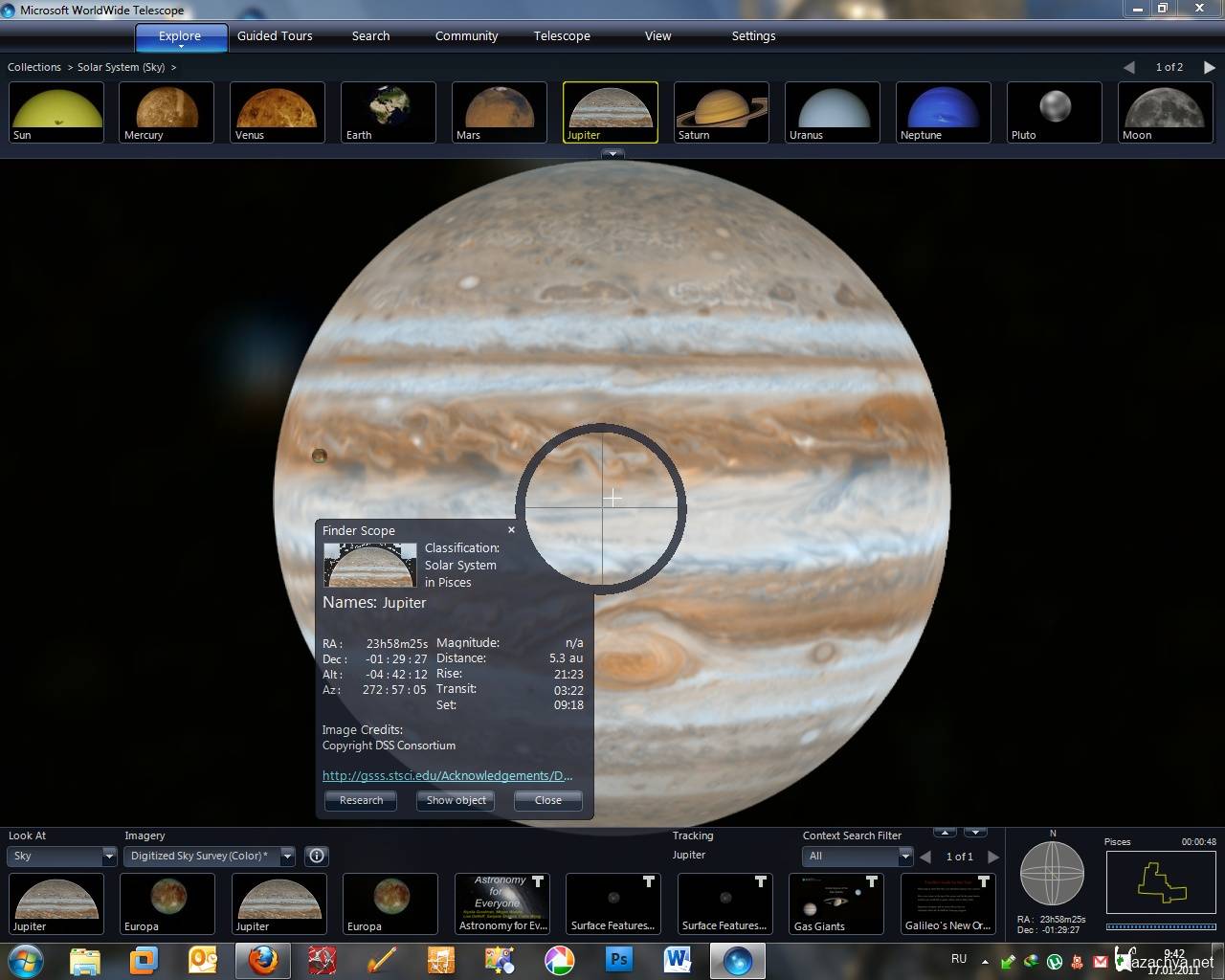This screenshot has width=1225, height=980.
Task: Select the Saturn thumbnail in collection
Action: [x=721, y=112]
